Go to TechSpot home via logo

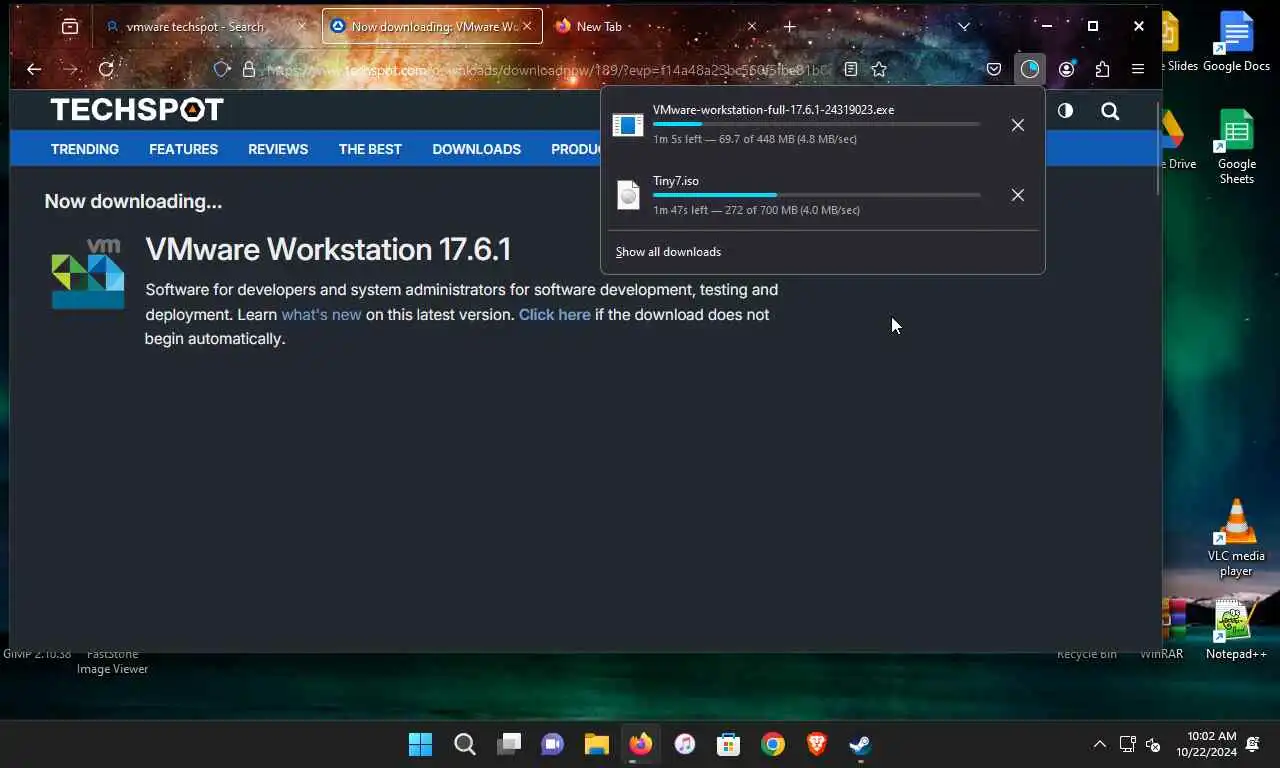pos(137,109)
